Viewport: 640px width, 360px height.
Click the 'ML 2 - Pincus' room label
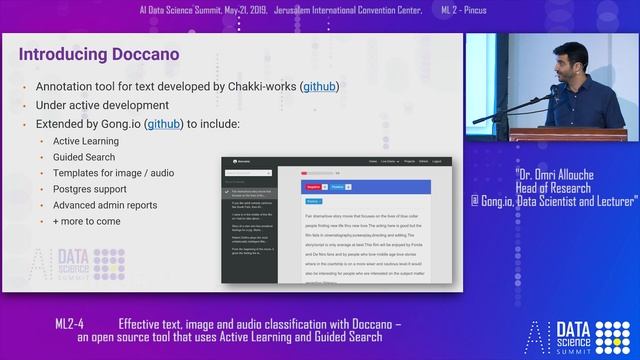tap(464, 10)
